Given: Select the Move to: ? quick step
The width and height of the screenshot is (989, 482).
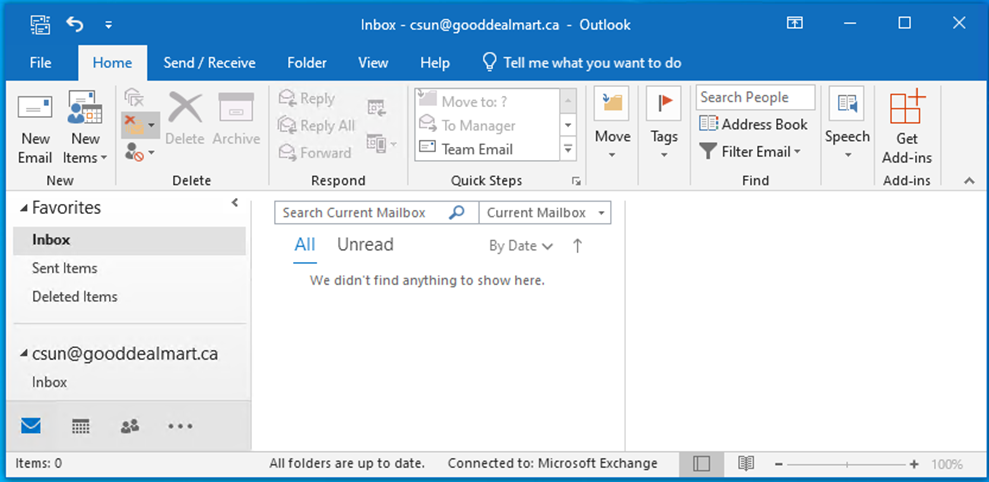Looking at the screenshot, I should pyautogui.click(x=487, y=101).
